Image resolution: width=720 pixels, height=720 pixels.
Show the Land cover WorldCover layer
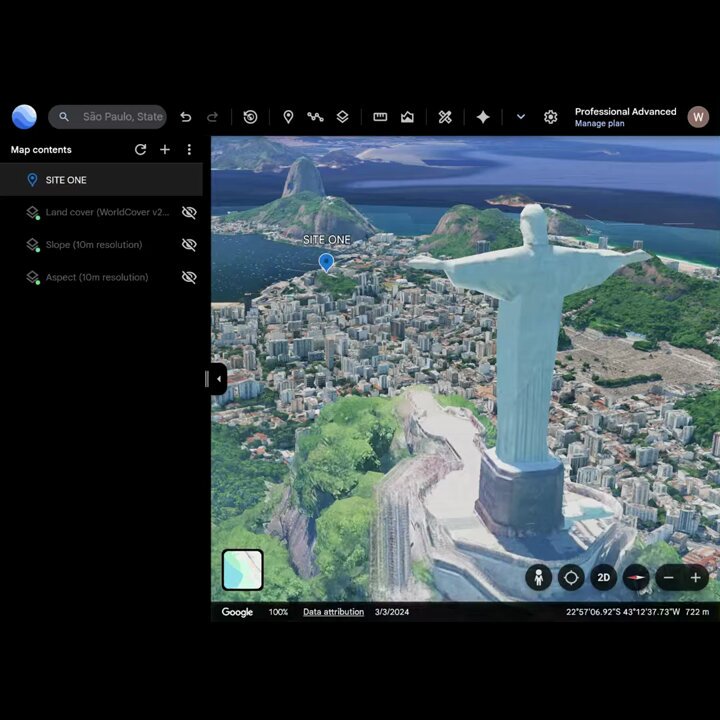pos(189,212)
